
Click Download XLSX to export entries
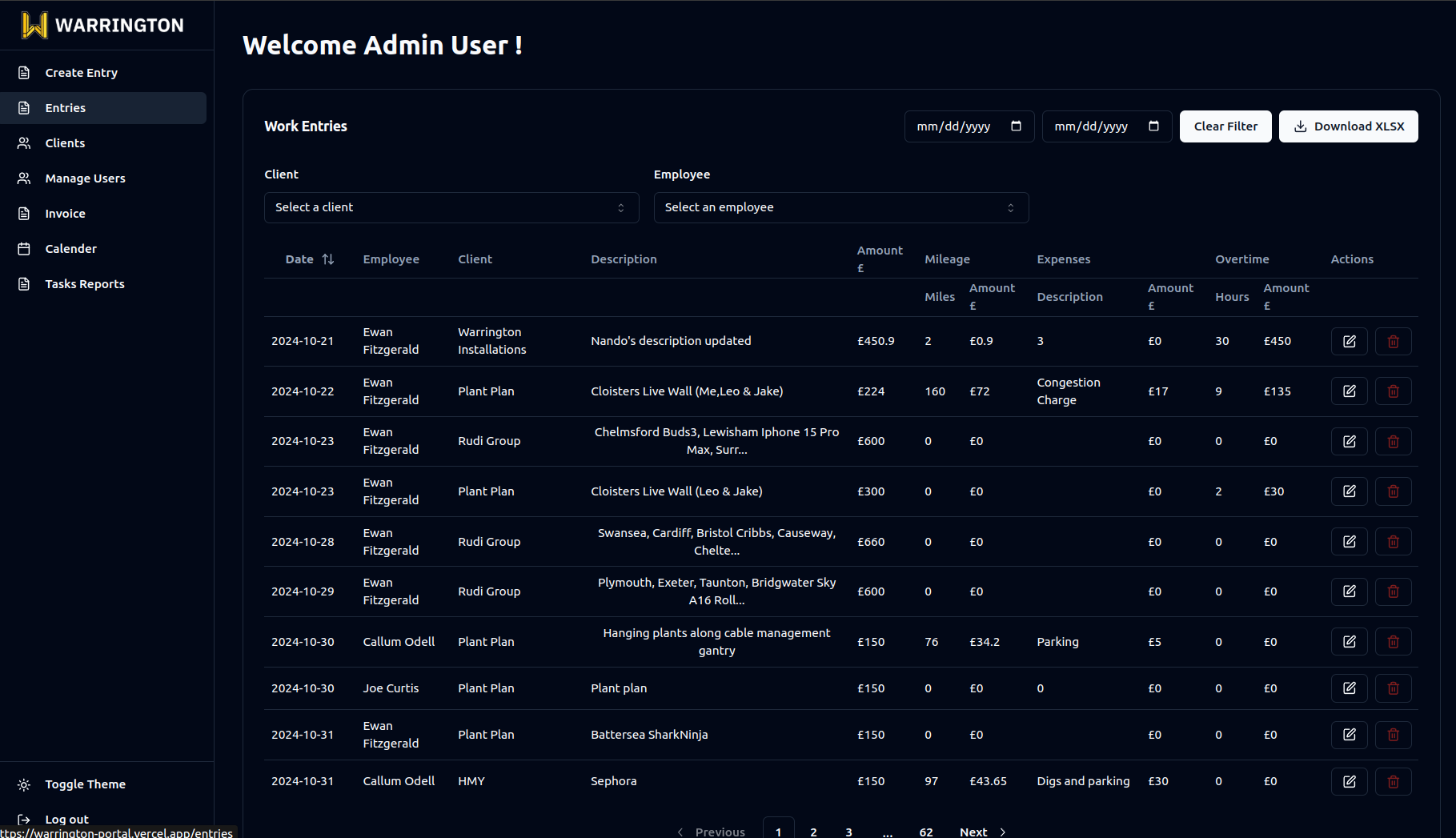(1348, 126)
